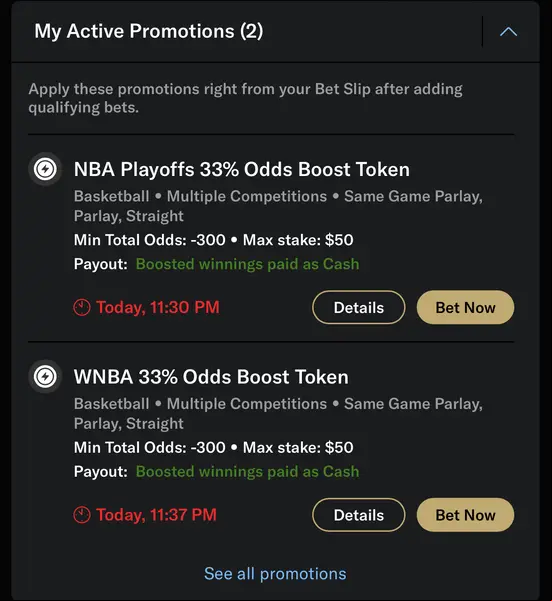Click the clock icon beside 11:30 PM
Image resolution: width=552 pixels, height=601 pixels.
click(x=82, y=307)
